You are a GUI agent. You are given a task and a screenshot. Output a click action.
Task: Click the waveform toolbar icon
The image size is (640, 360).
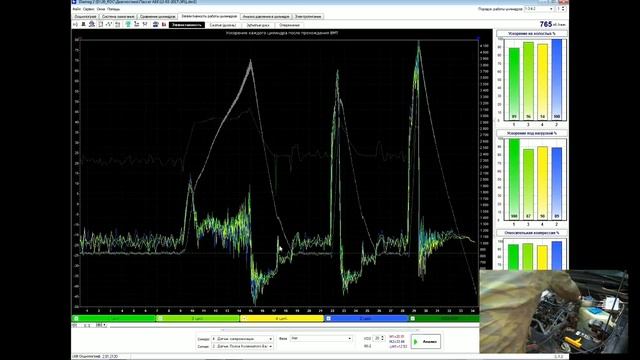tap(109, 25)
